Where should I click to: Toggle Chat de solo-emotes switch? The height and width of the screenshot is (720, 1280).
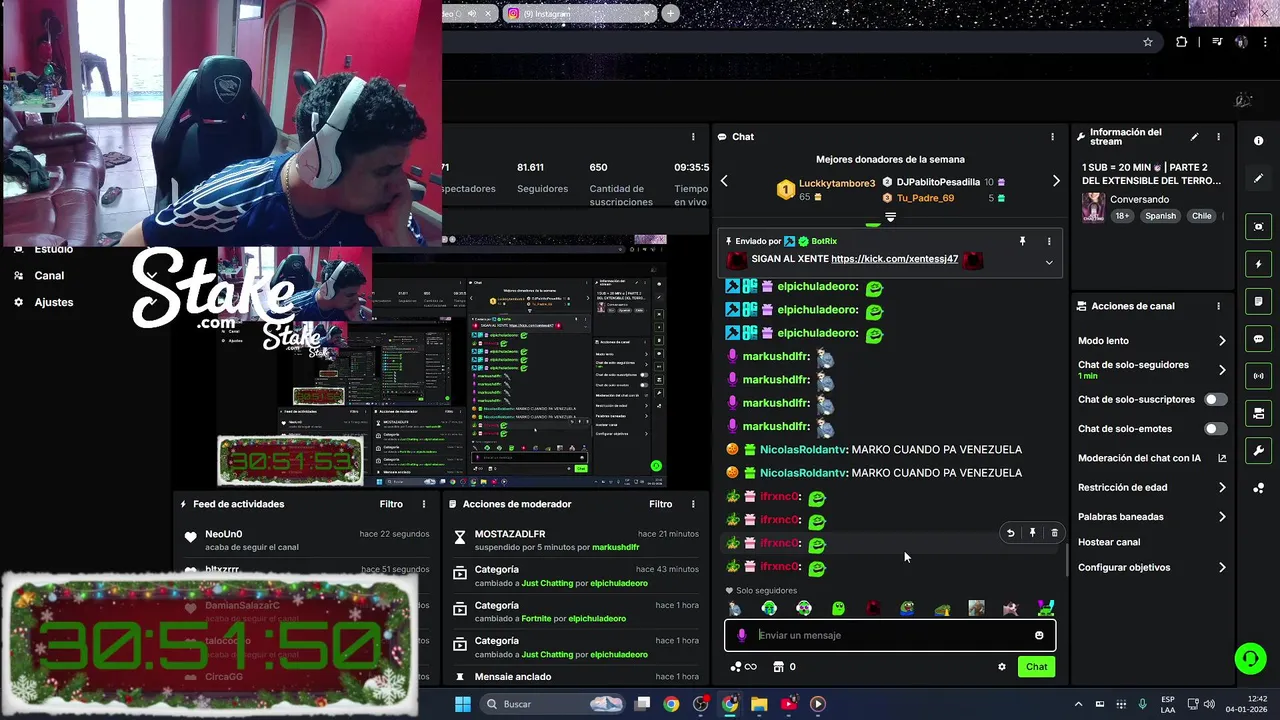pyautogui.click(x=1215, y=429)
